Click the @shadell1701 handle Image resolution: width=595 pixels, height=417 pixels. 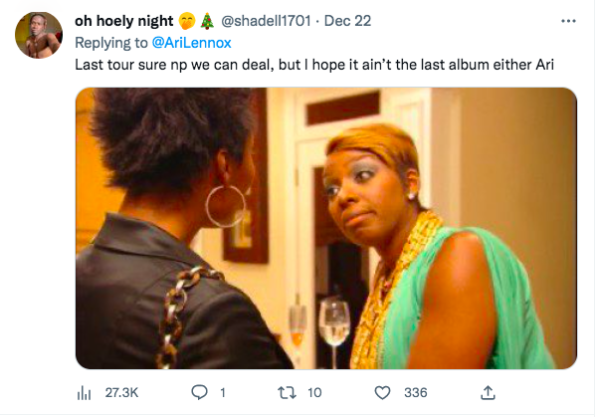(x=266, y=21)
